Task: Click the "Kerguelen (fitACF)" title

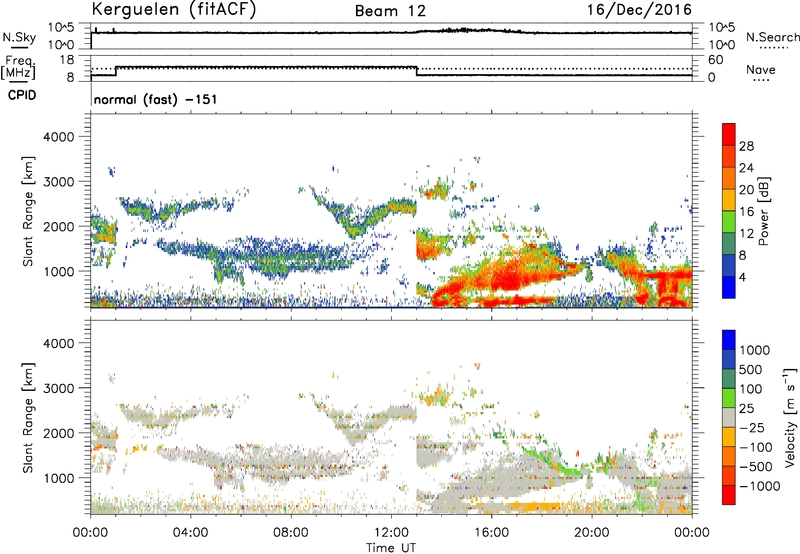Action: pos(173,10)
